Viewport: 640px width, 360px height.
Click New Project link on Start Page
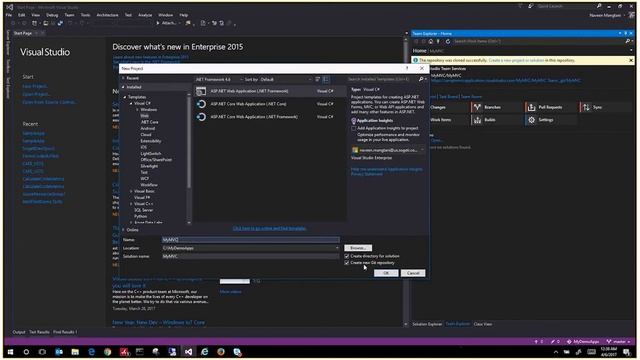pos(35,87)
